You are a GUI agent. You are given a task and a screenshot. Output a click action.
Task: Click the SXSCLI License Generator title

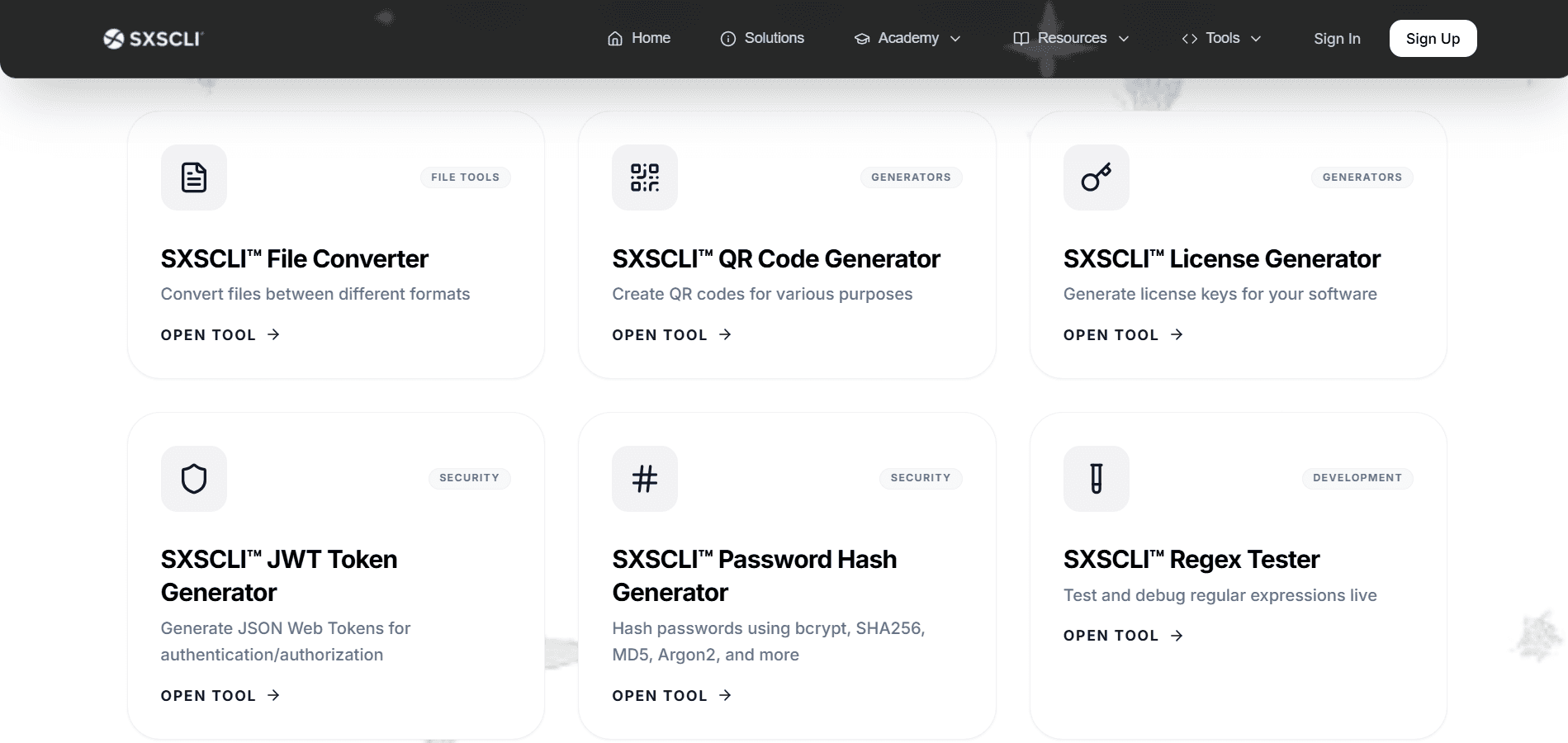tap(1222, 259)
